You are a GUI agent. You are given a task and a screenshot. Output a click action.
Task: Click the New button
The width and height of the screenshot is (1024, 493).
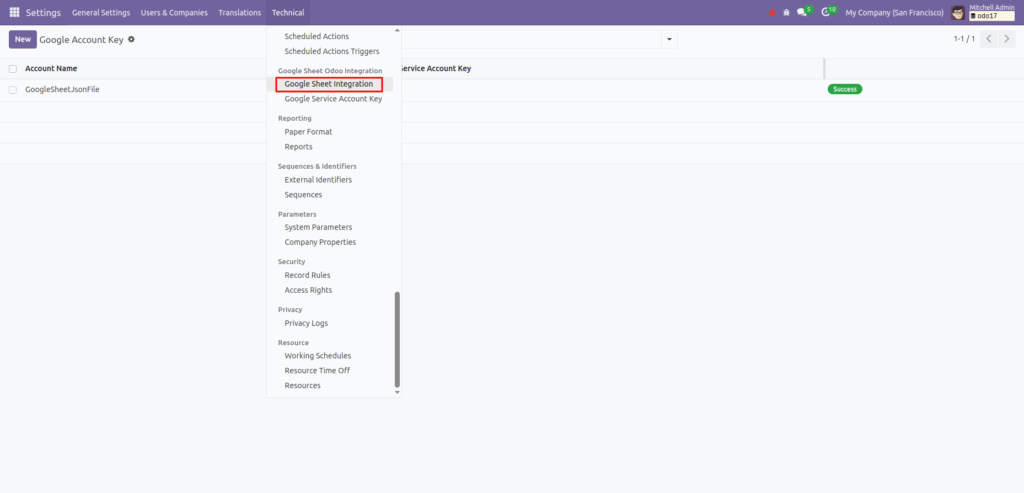[23, 39]
